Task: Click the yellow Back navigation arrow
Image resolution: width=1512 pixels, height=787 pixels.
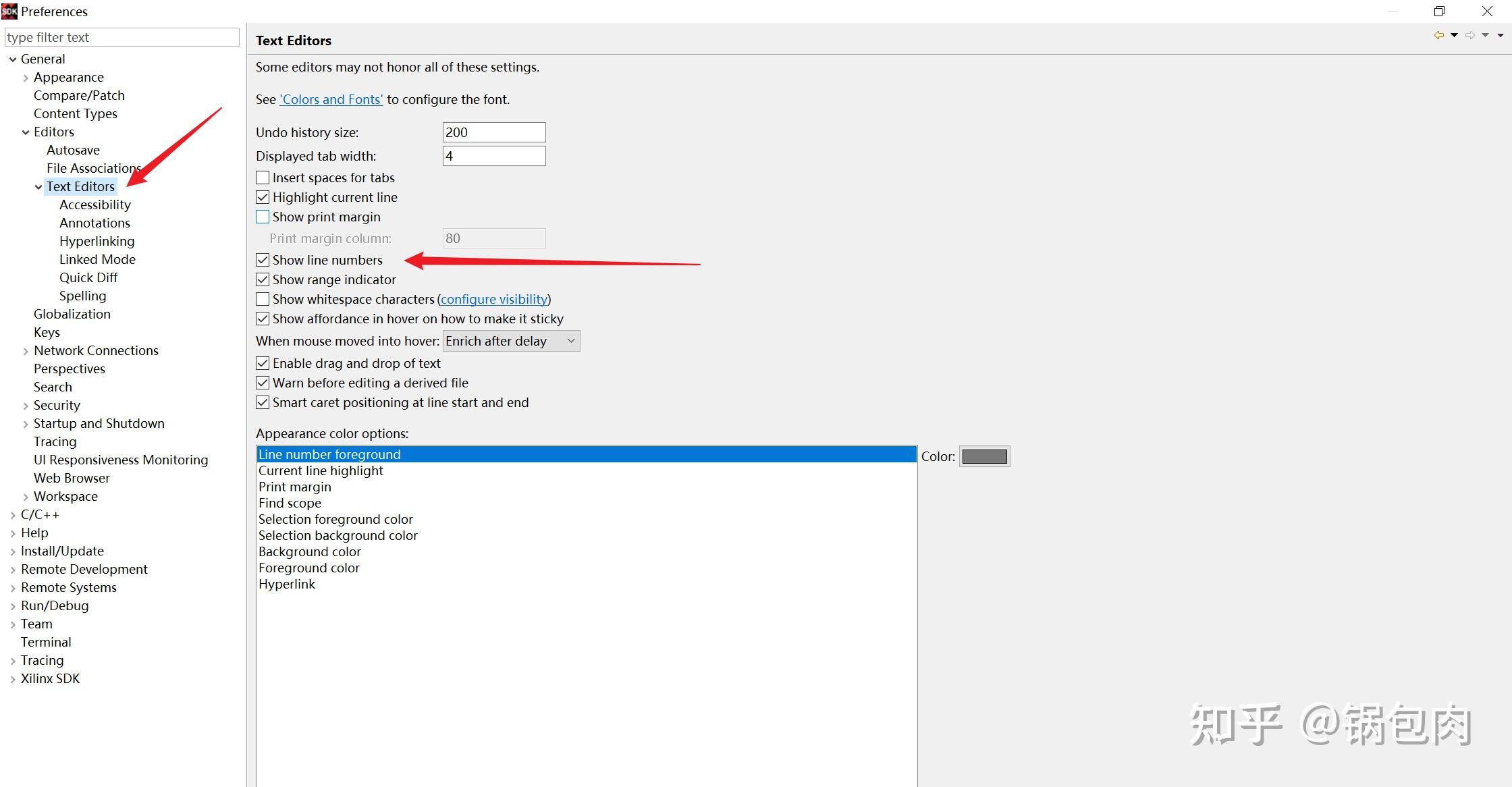Action: click(1438, 35)
